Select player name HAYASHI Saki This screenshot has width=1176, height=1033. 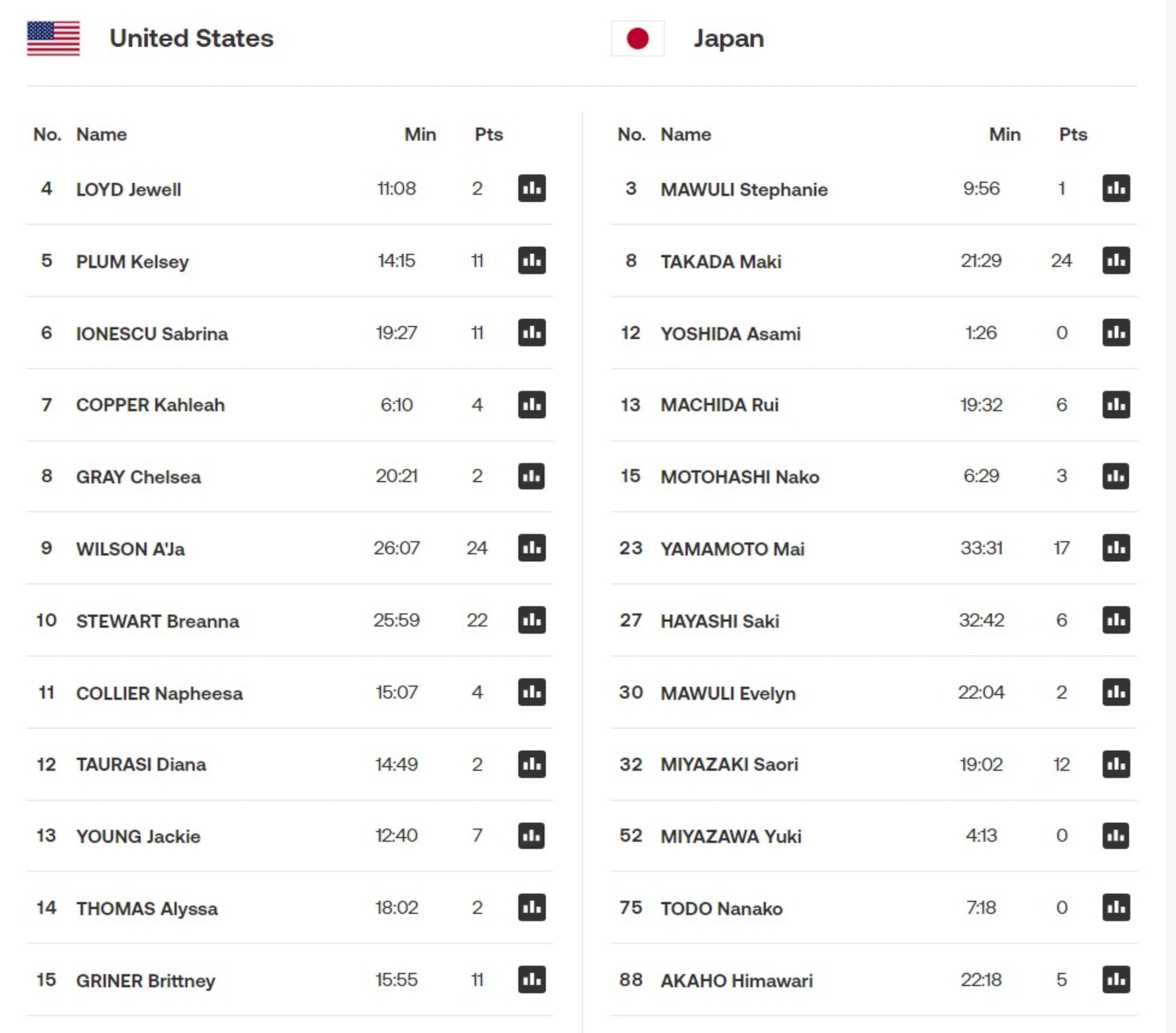point(720,621)
